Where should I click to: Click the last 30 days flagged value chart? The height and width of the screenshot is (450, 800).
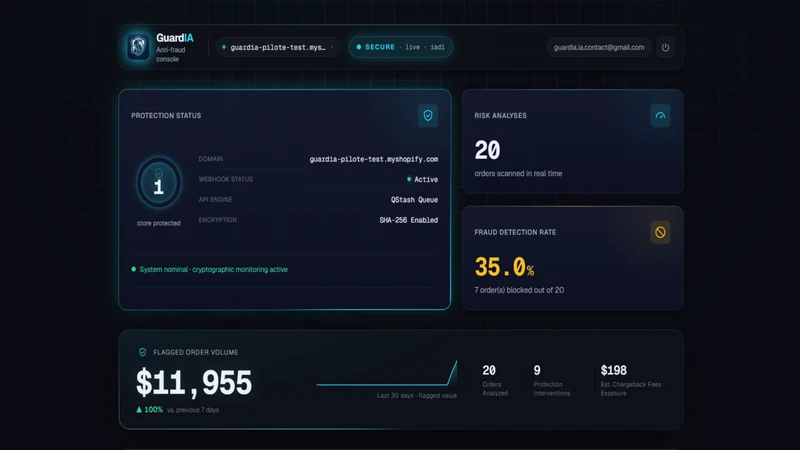pos(387,373)
